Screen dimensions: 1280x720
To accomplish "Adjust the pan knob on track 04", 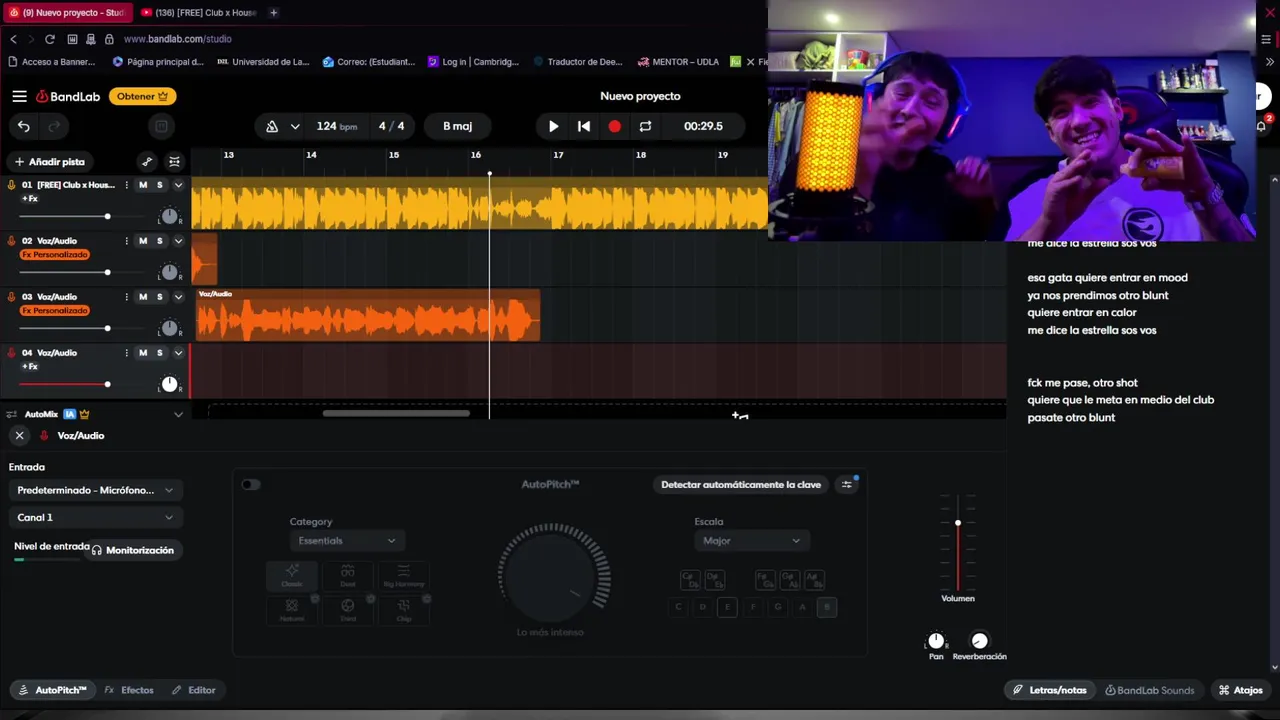I will tap(169, 384).
